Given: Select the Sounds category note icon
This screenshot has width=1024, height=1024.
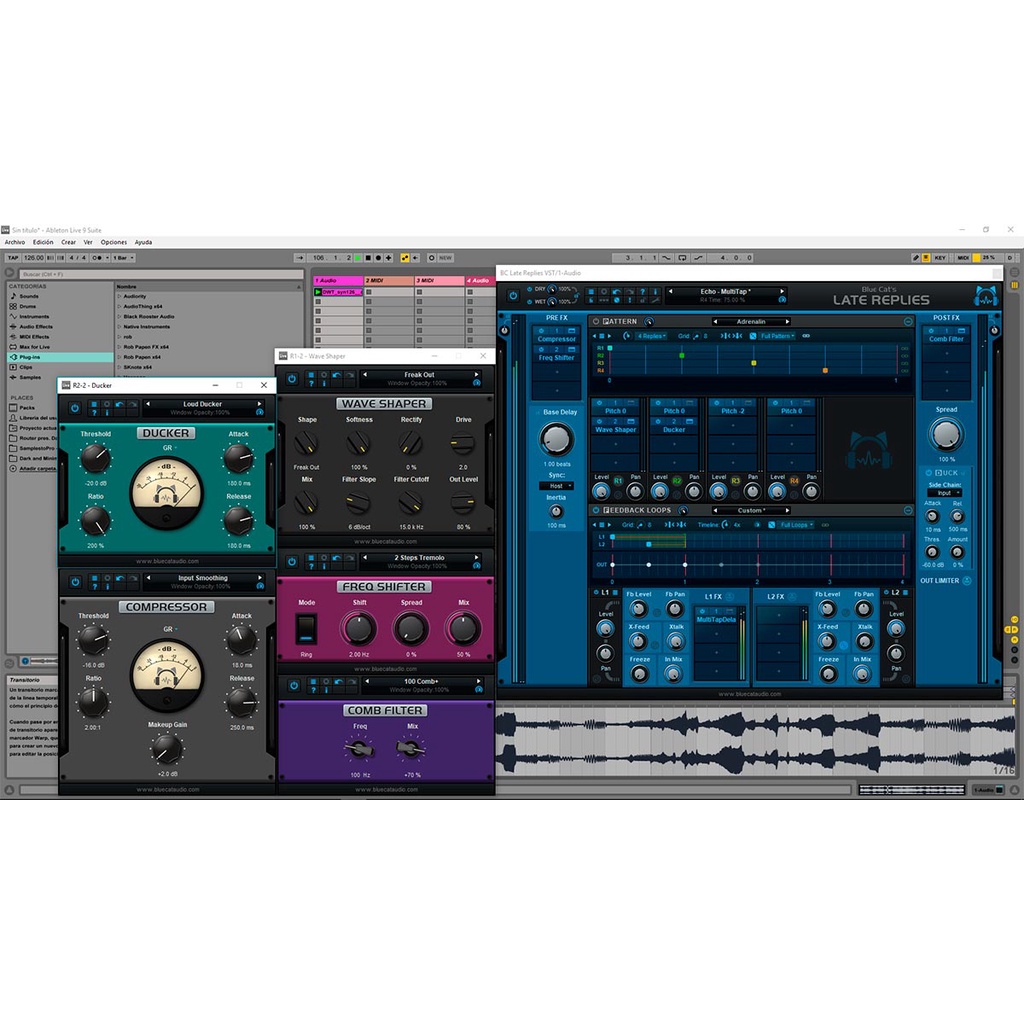Looking at the screenshot, I should pyautogui.click(x=13, y=296).
